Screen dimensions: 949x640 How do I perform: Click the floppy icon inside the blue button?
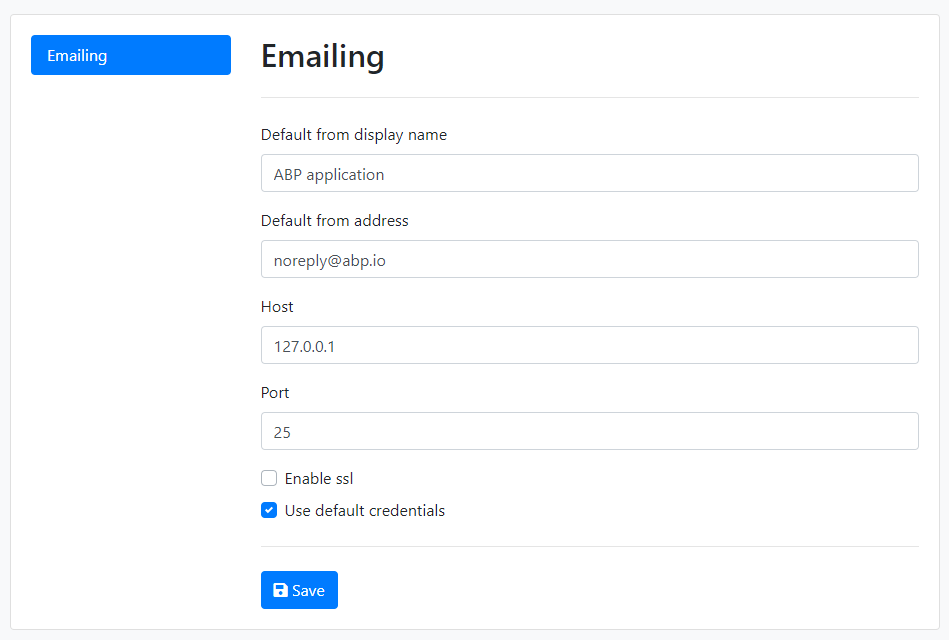coord(278,590)
